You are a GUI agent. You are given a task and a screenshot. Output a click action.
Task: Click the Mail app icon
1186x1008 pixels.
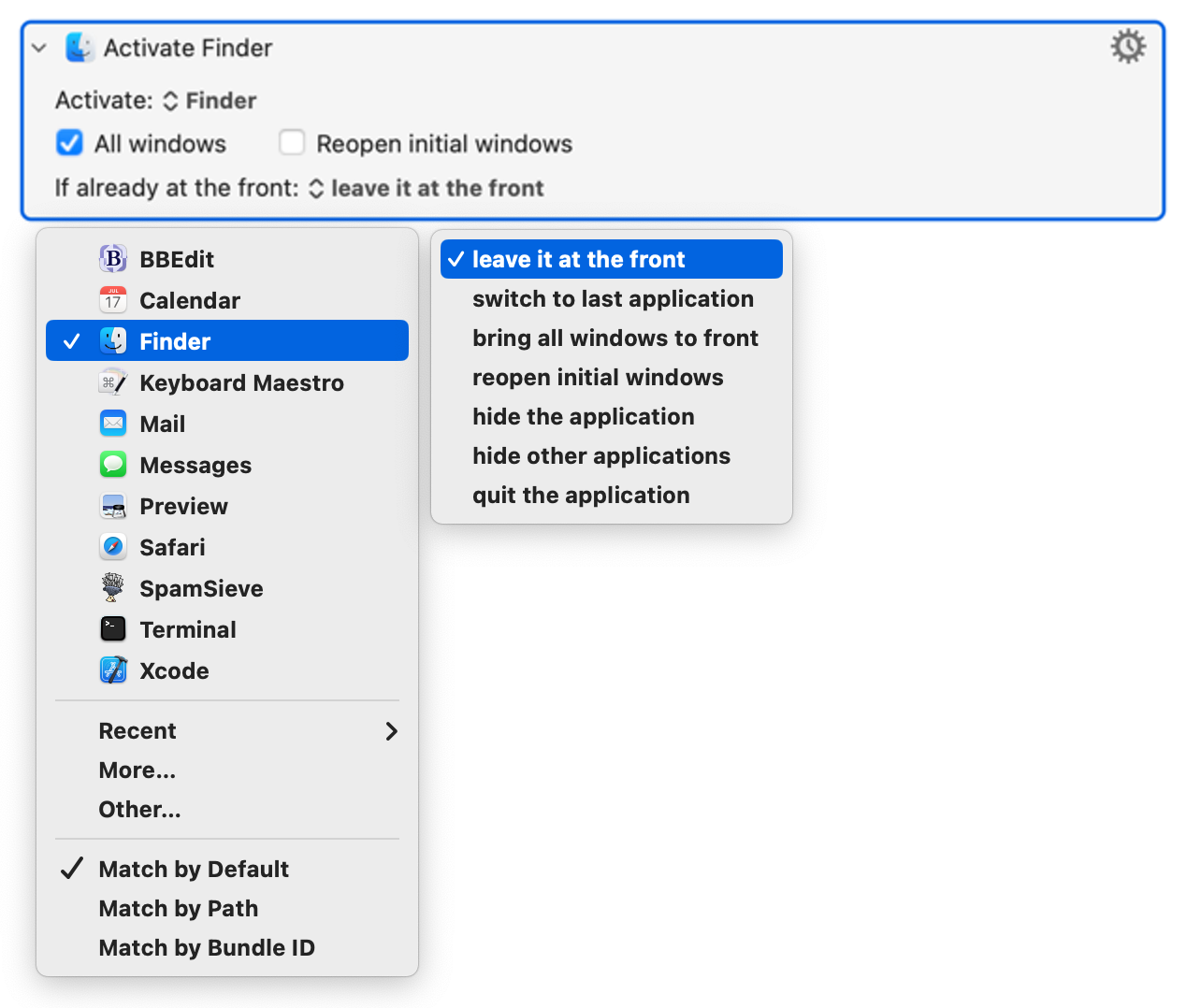(112, 424)
